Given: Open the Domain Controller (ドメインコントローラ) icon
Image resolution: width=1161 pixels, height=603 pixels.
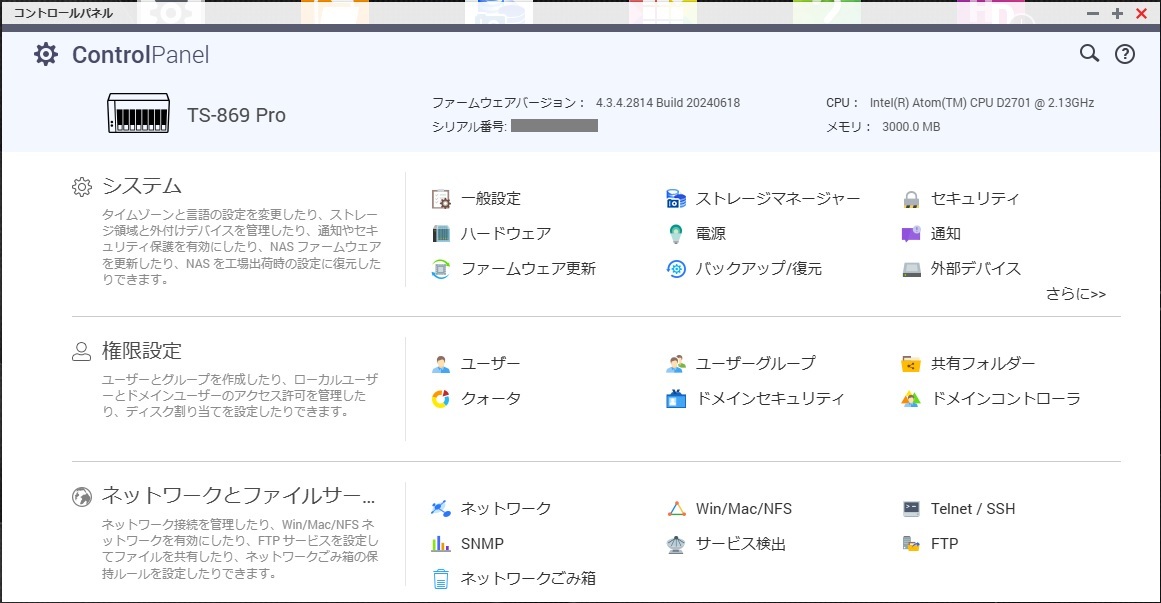Looking at the screenshot, I should pos(911,399).
